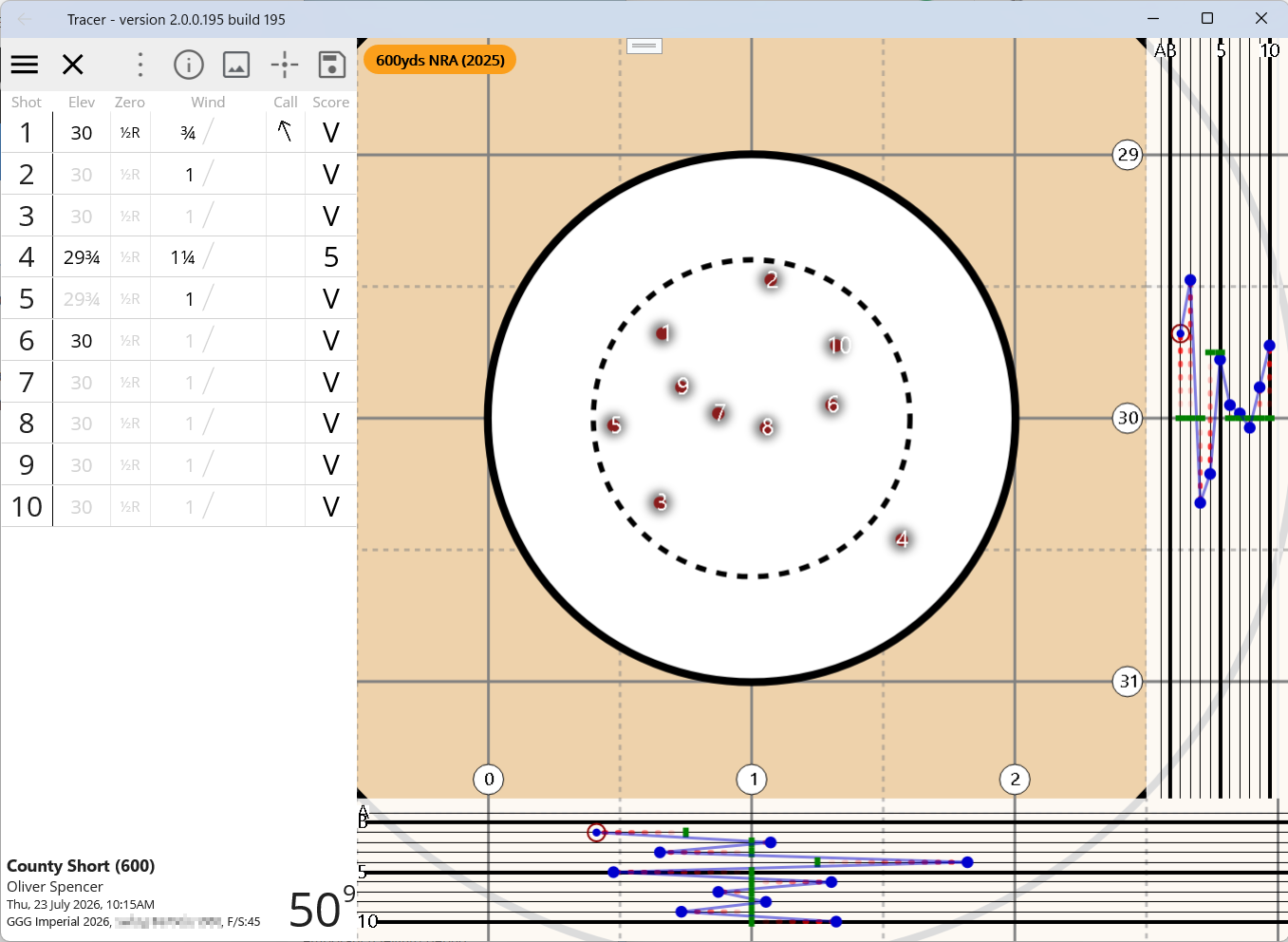Click wind value 1¼ in shot 4 row
The width and height of the screenshot is (1288, 942).
183,257
